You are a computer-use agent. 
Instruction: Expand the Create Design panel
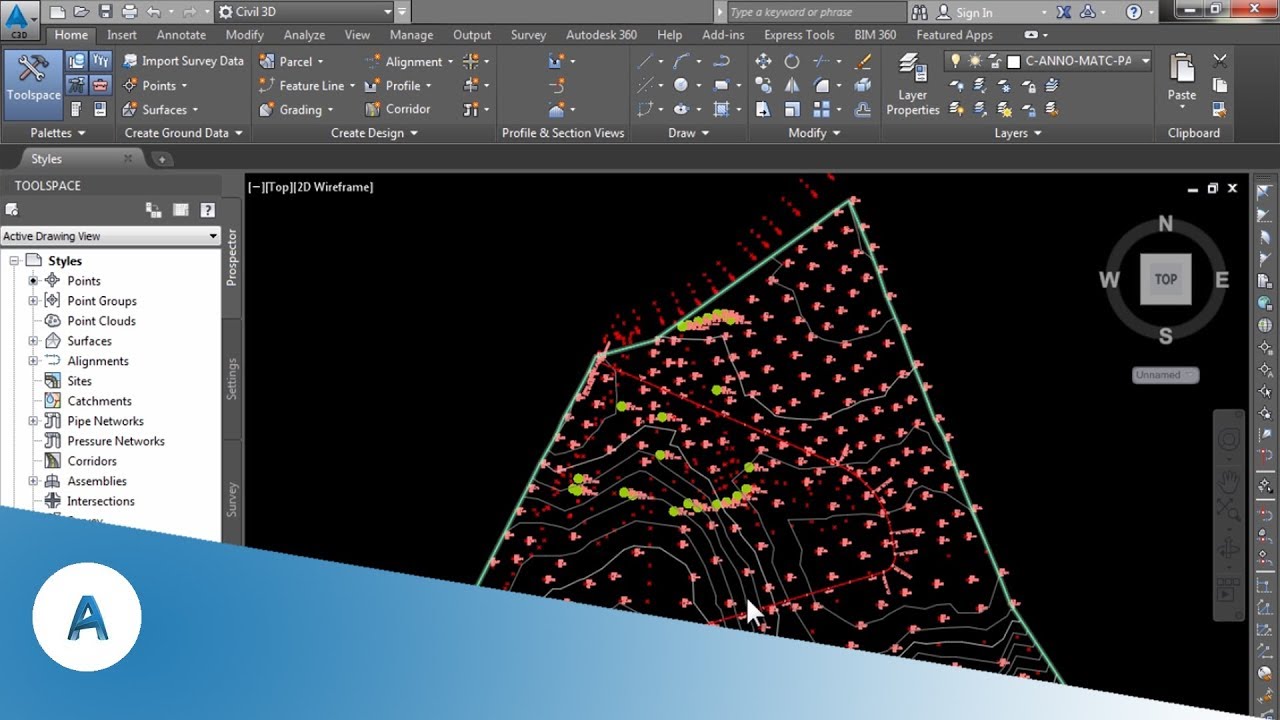[x=374, y=133]
